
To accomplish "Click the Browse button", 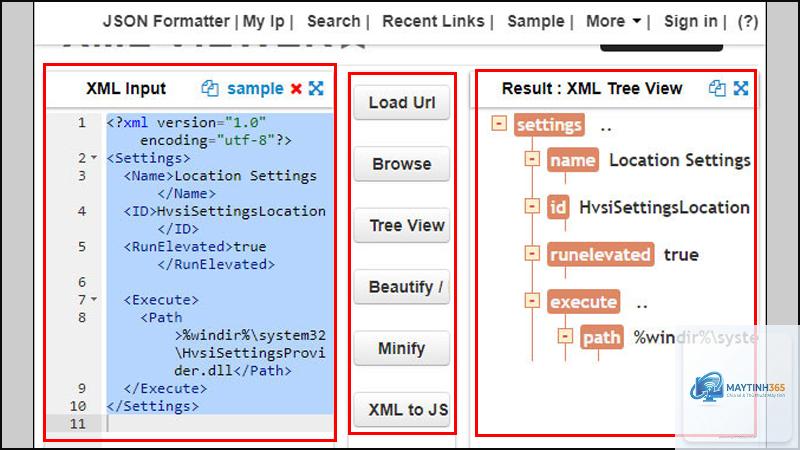I will click(x=402, y=164).
